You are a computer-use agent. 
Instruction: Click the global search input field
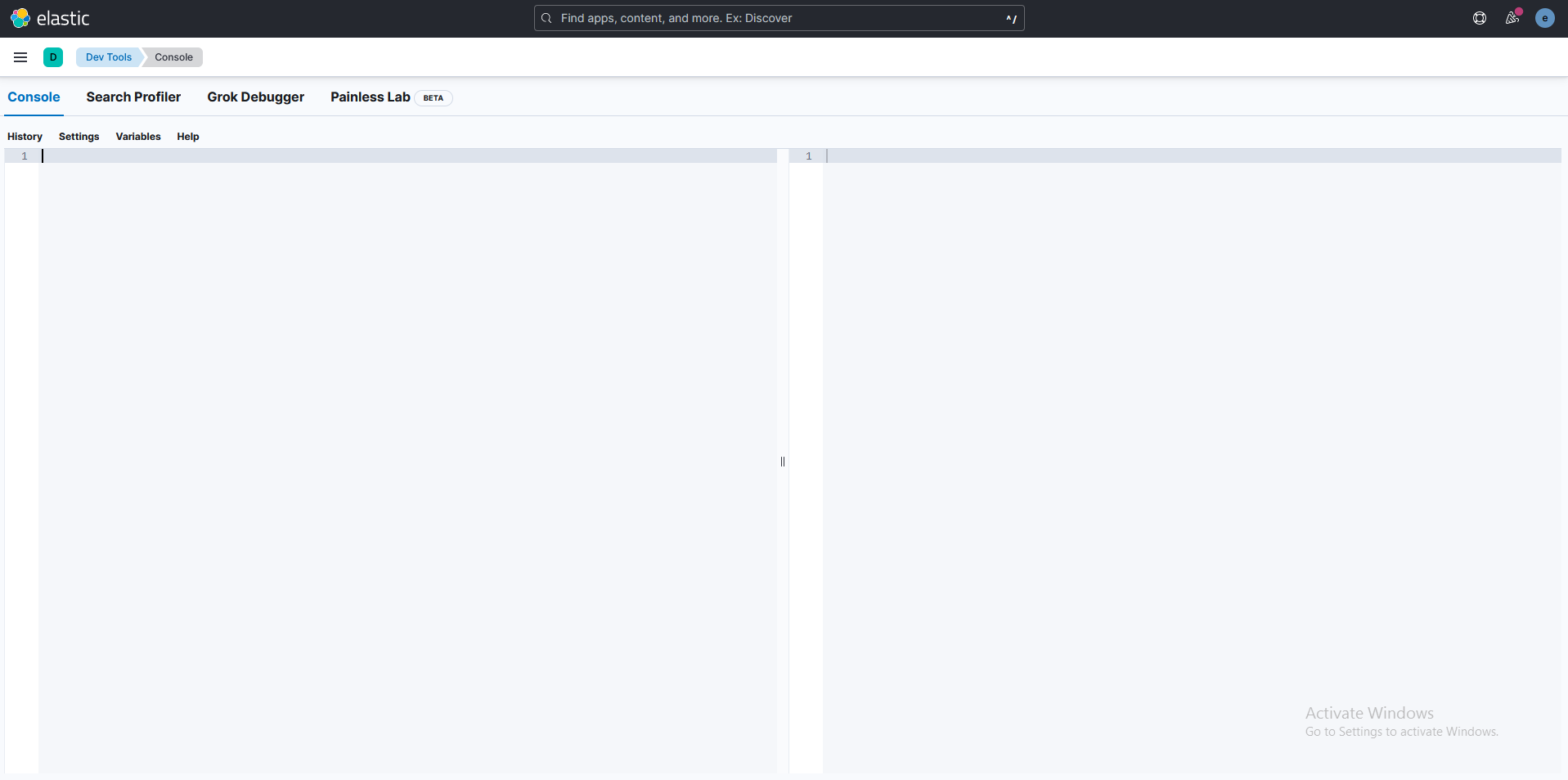tap(777, 18)
